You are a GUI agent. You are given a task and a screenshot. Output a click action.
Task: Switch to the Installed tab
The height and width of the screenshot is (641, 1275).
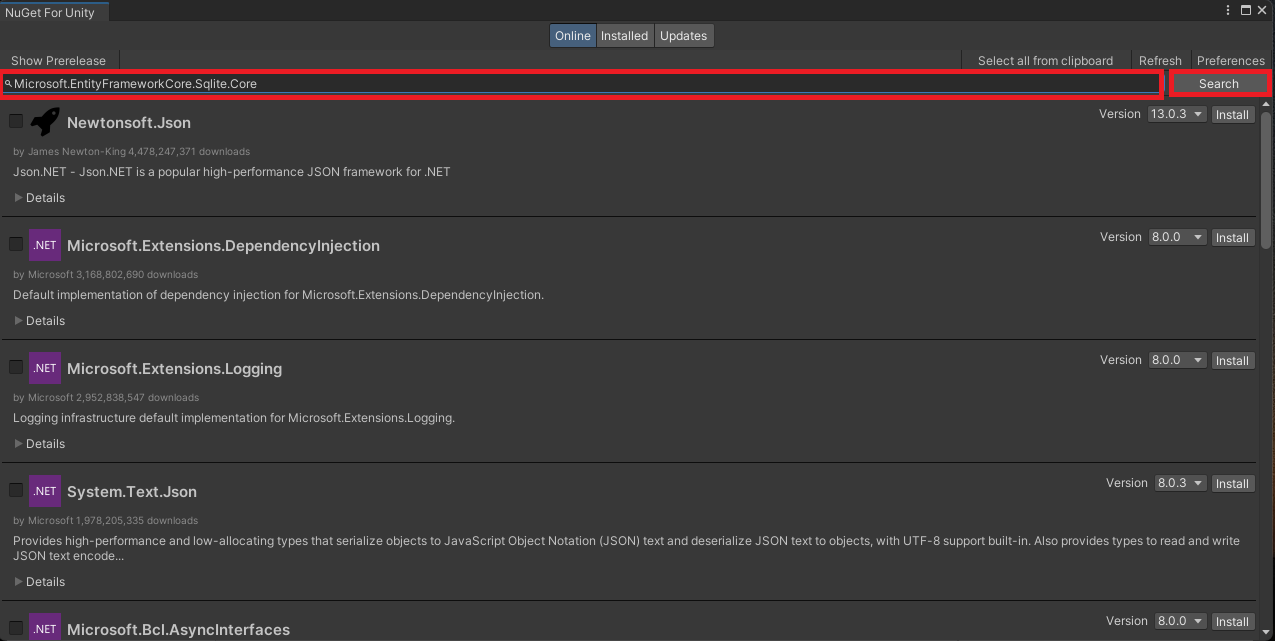625,36
